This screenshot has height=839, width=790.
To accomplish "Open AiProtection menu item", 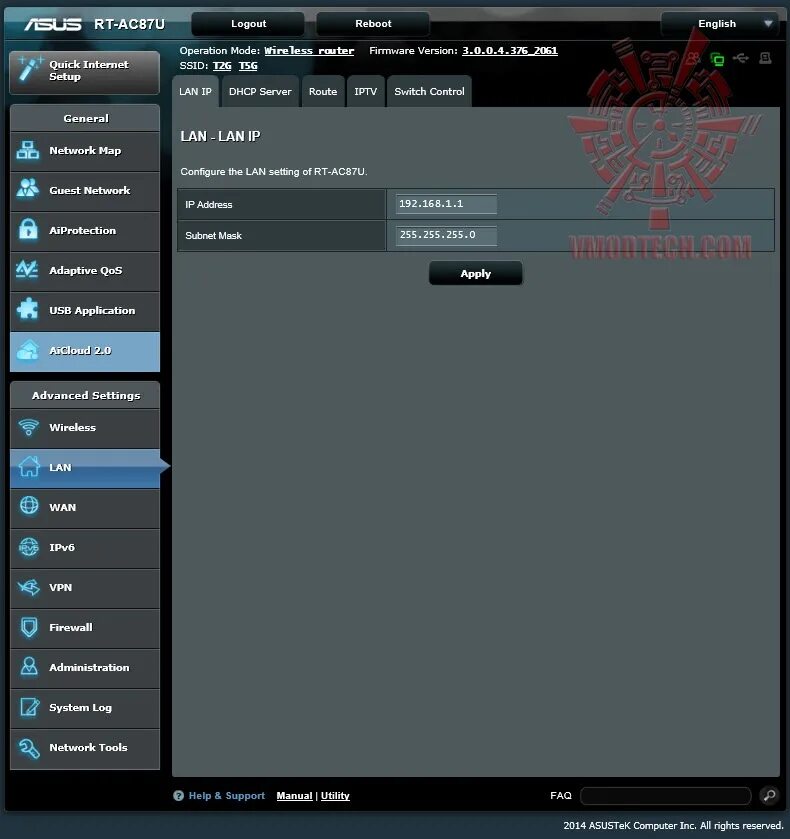I will 85,232.
